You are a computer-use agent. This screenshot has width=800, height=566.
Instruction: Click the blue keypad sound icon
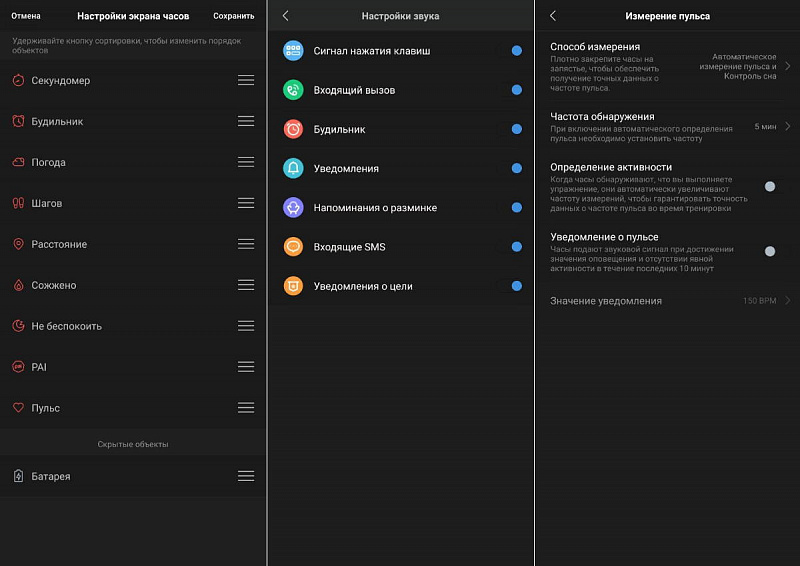pyautogui.click(x=293, y=51)
